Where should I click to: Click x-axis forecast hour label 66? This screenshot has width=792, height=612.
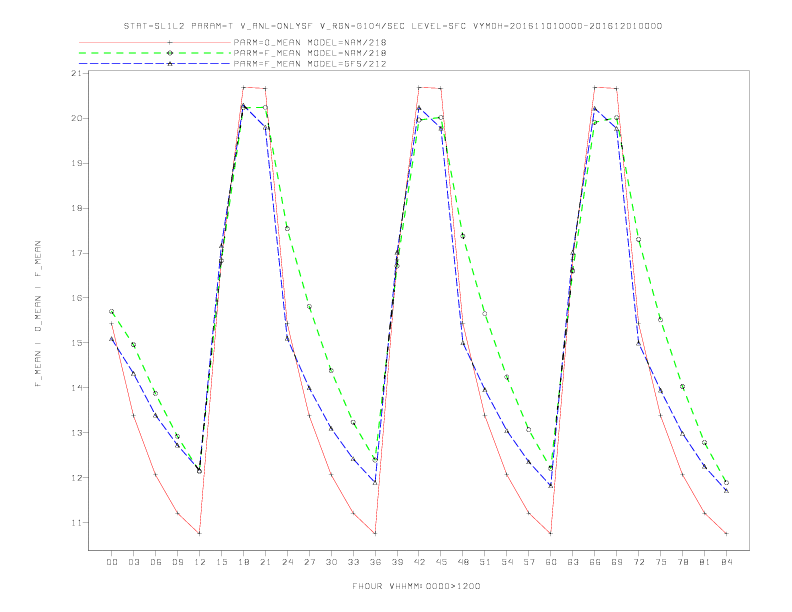coord(595,562)
